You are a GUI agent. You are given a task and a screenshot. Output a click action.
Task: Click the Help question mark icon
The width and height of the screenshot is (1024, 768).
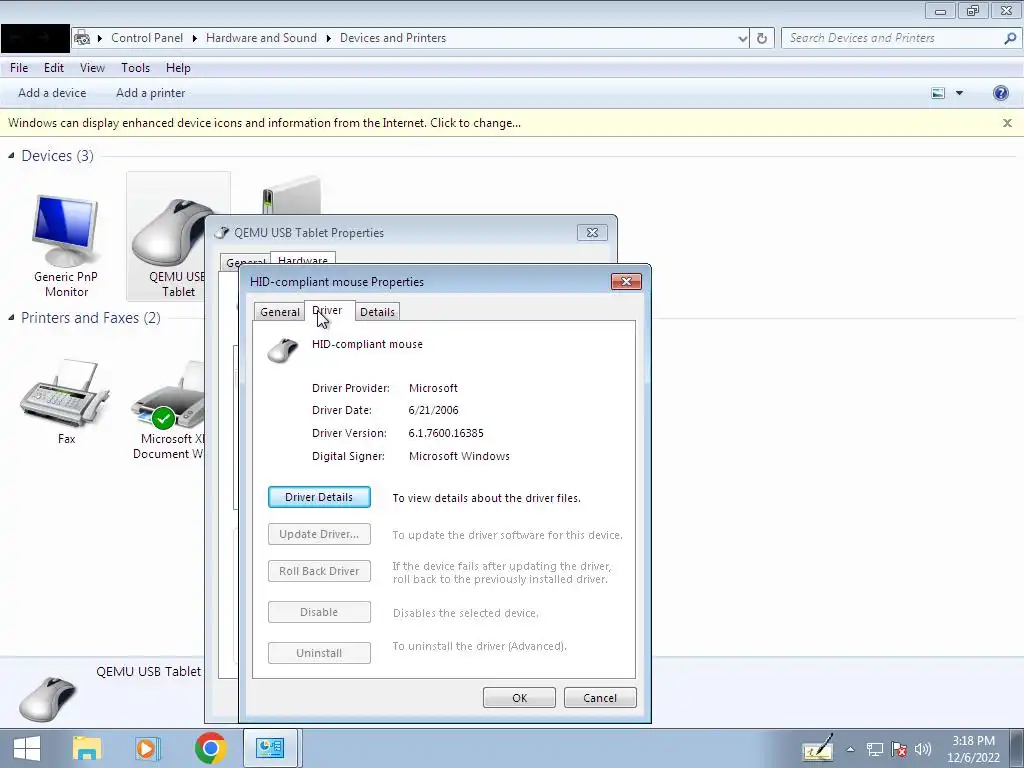tap(1000, 93)
